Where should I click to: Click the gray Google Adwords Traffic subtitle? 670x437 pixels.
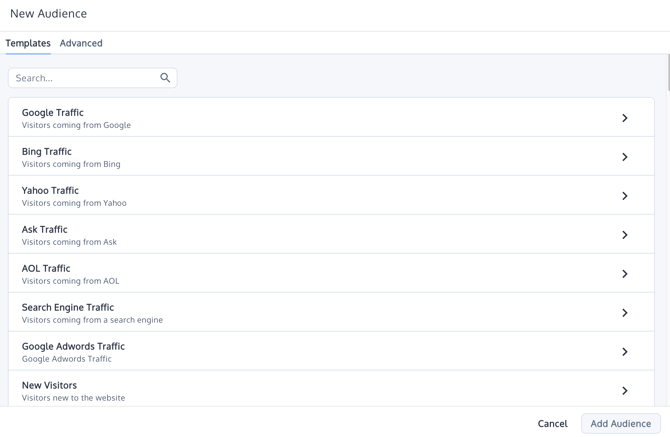(x=67, y=359)
